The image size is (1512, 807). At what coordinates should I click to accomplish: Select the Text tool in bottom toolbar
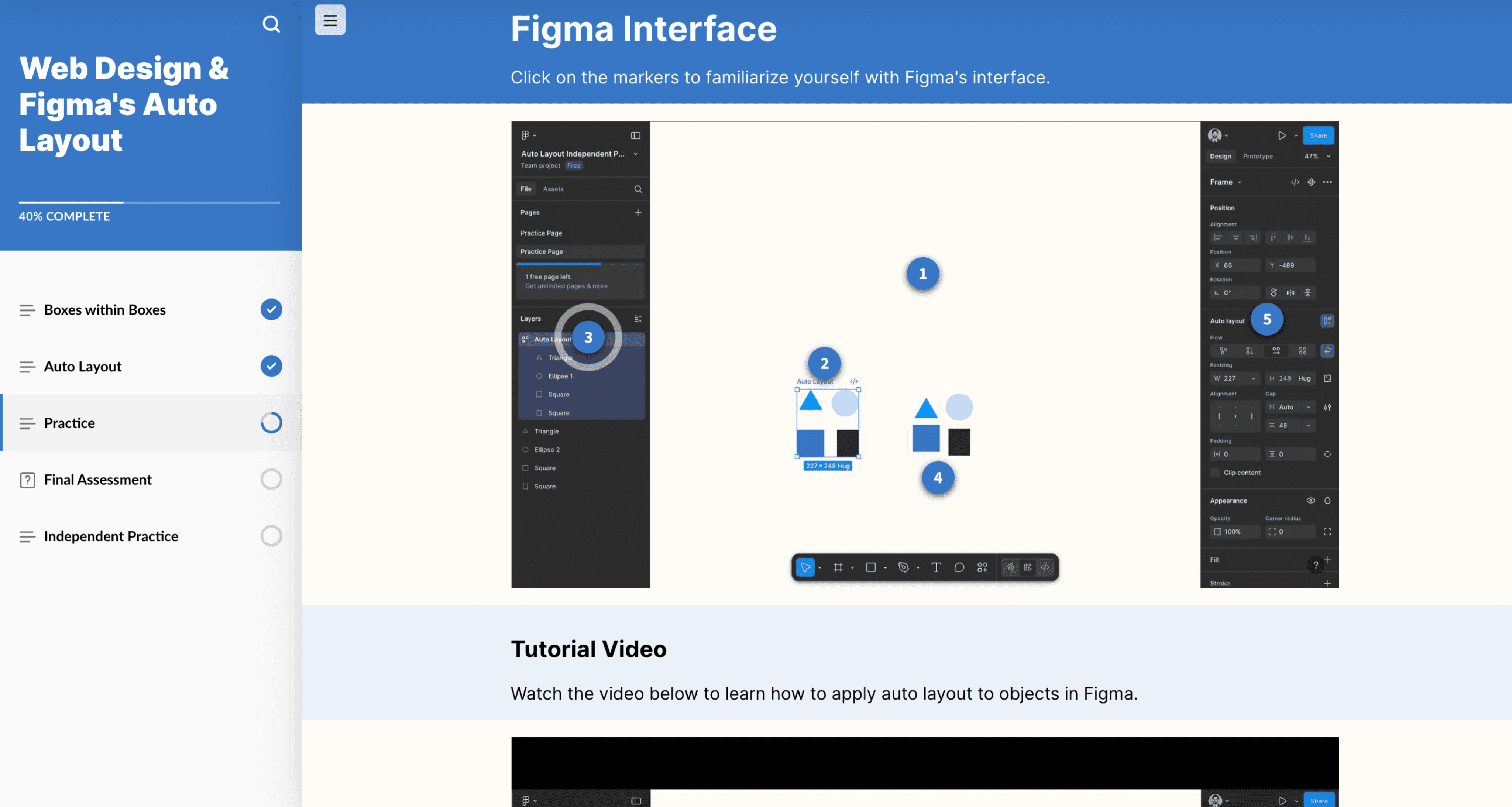tap(936, 567)
